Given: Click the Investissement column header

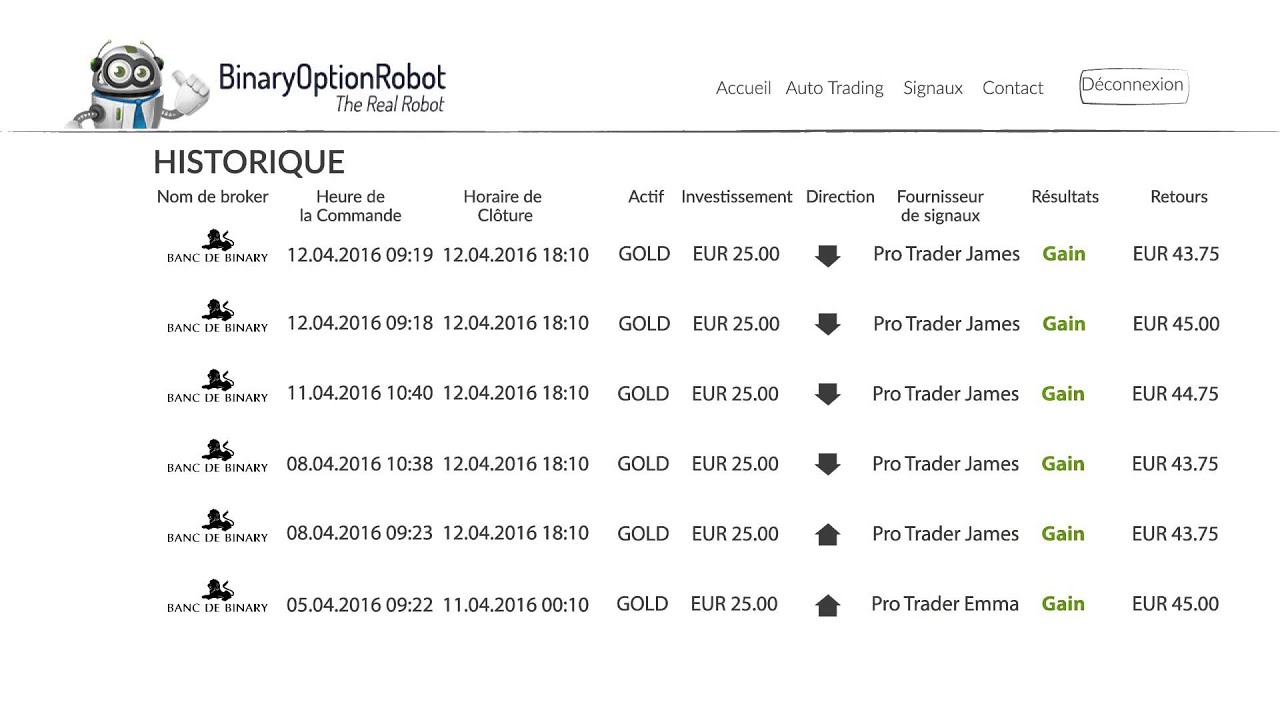Looking at the screenshot, I should [736, 197].
